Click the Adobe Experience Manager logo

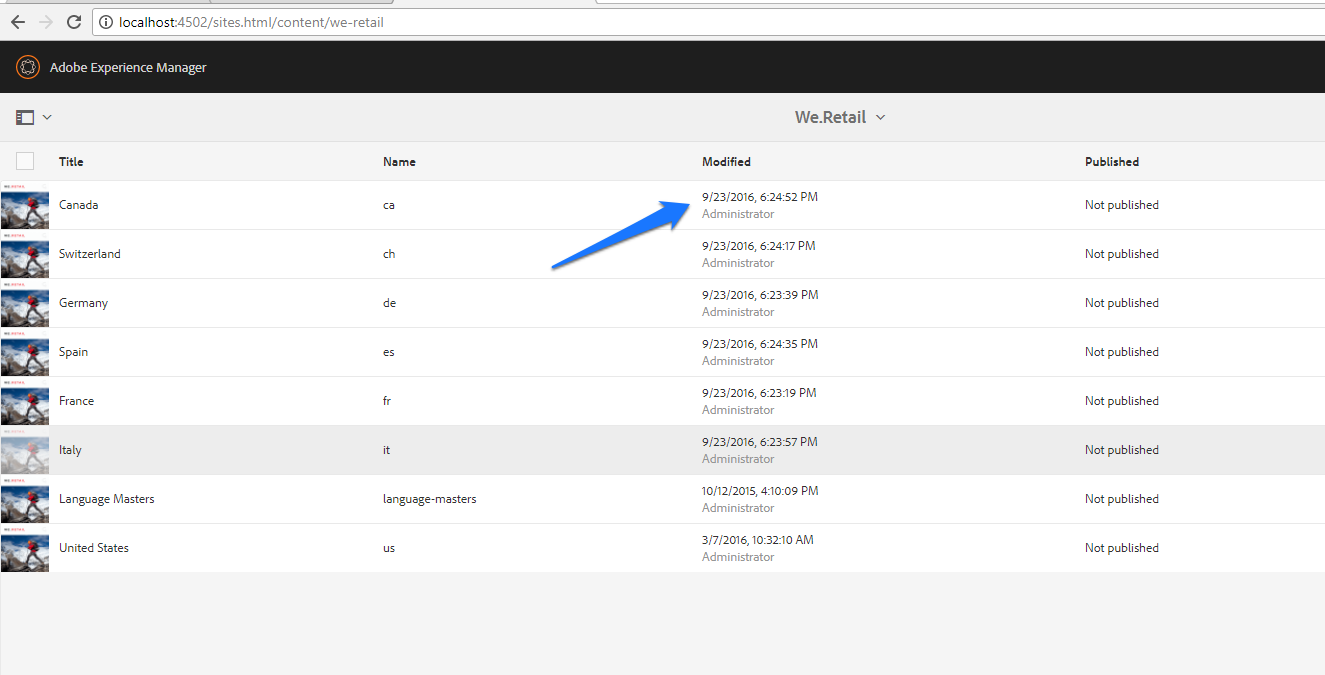[x=27, y=67]
